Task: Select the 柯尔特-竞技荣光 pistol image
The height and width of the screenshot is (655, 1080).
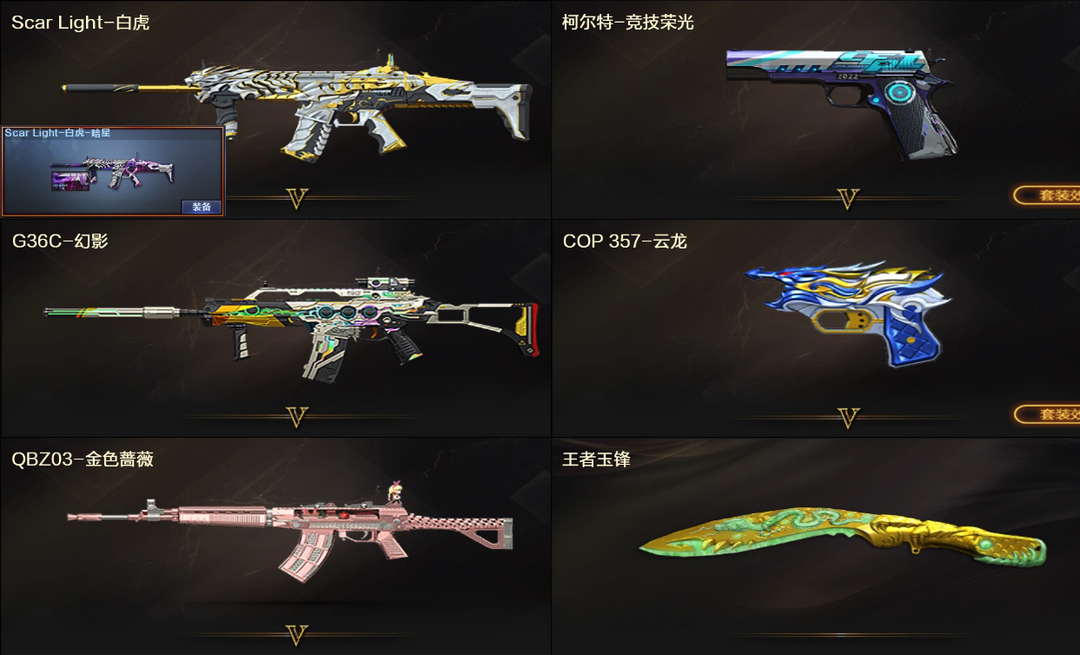Action: [840, 103]
